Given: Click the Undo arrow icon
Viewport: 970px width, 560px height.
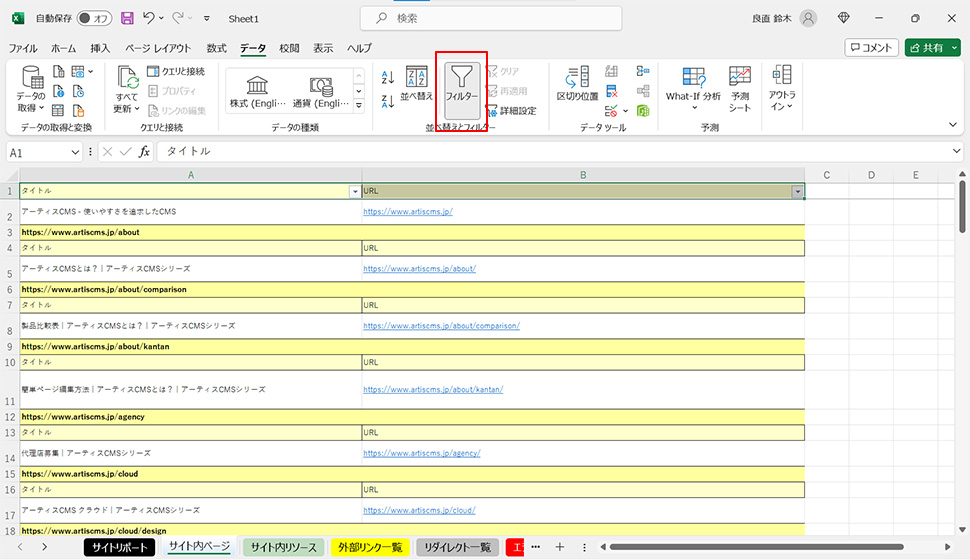Looking at the screenshot, I should tap(148, 19).
